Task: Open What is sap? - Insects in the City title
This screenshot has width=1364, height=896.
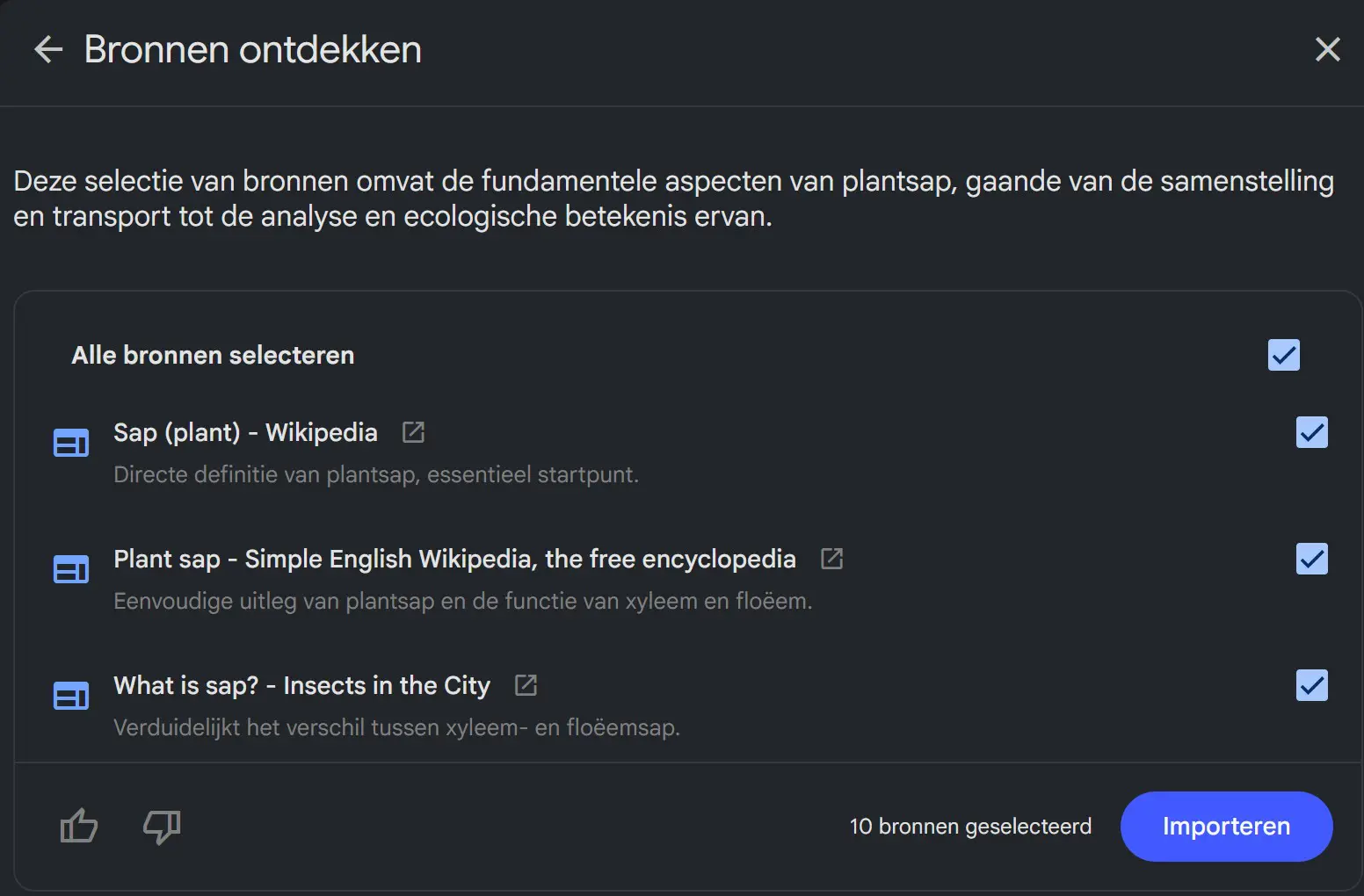Action: 301,685
